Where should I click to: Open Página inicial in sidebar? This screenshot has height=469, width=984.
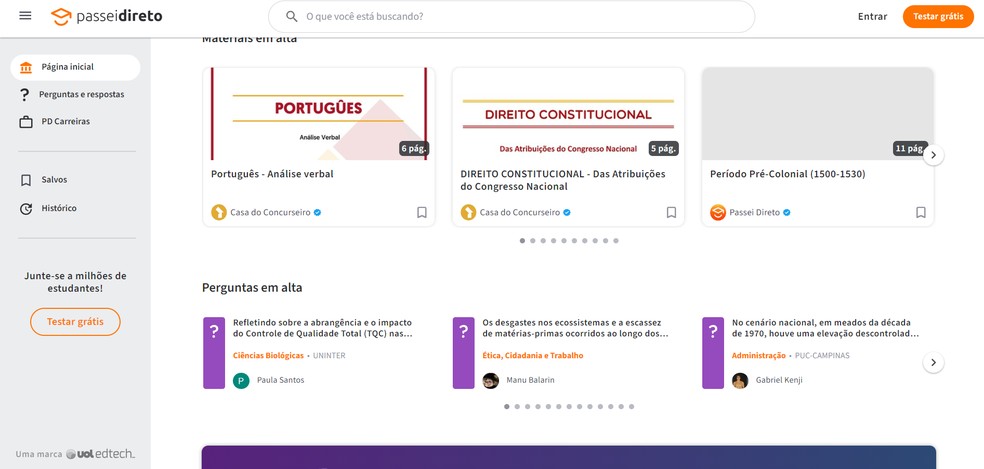coord(75,67)
